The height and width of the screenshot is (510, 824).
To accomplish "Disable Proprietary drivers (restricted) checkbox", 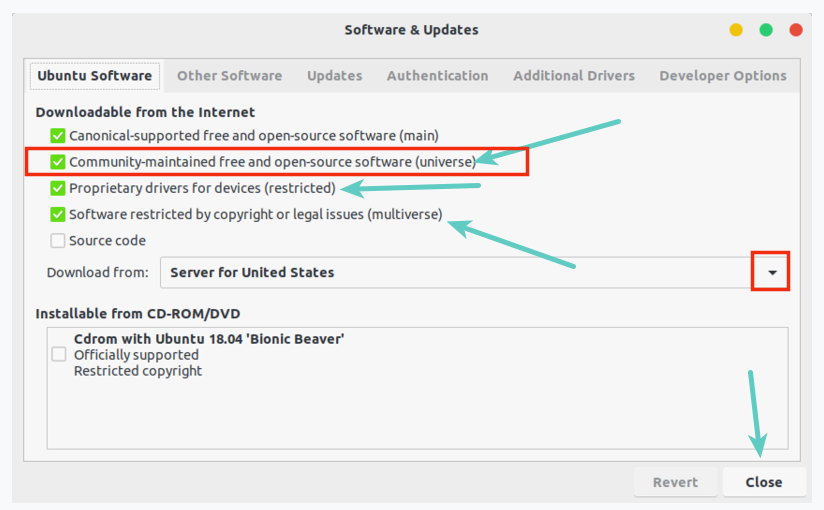I will (58, 188).
